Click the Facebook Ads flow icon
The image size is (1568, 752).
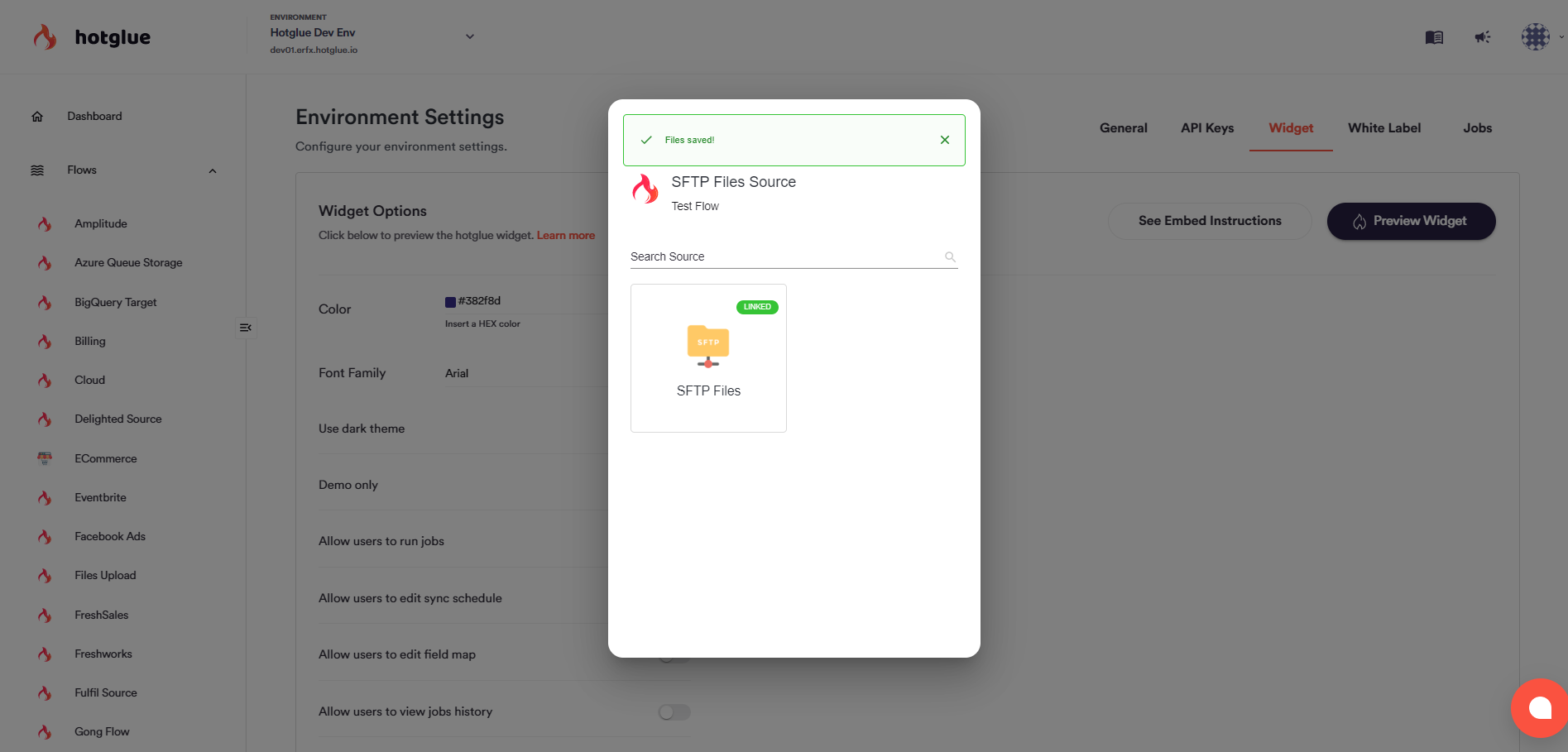(45, 537)
